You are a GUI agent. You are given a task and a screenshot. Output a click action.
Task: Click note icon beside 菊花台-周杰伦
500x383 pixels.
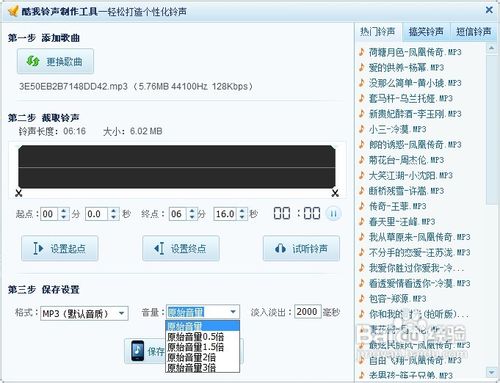pos(361,160)
